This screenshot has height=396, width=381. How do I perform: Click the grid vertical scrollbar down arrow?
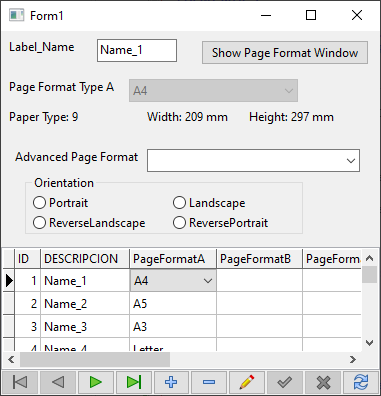pos(369,343)
